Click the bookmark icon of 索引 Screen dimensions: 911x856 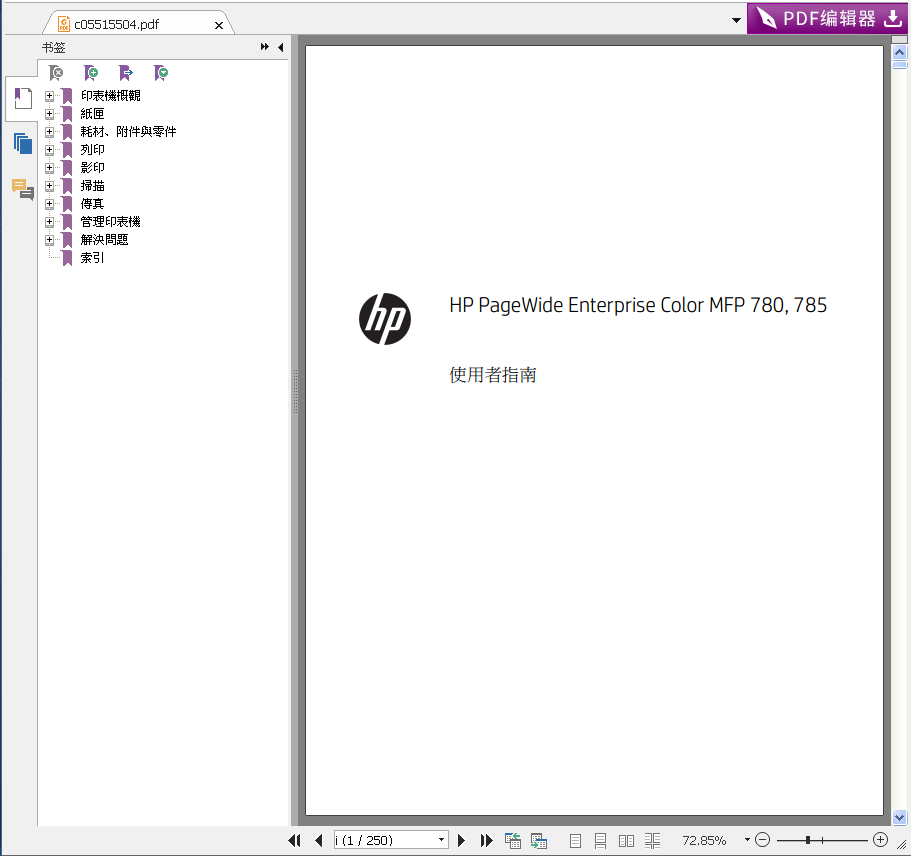[67, 257]
